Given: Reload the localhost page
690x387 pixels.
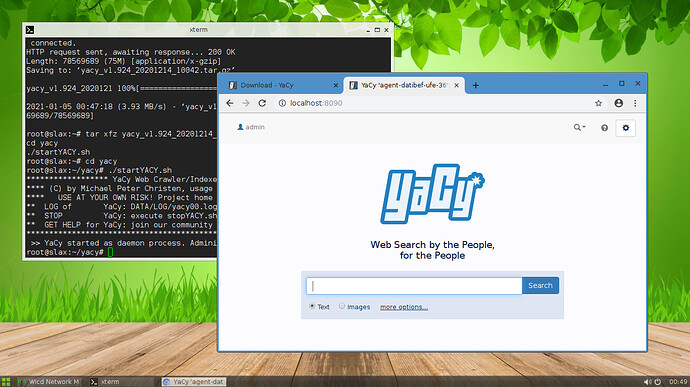Looking at the screenshot, I should pos(262,103).
